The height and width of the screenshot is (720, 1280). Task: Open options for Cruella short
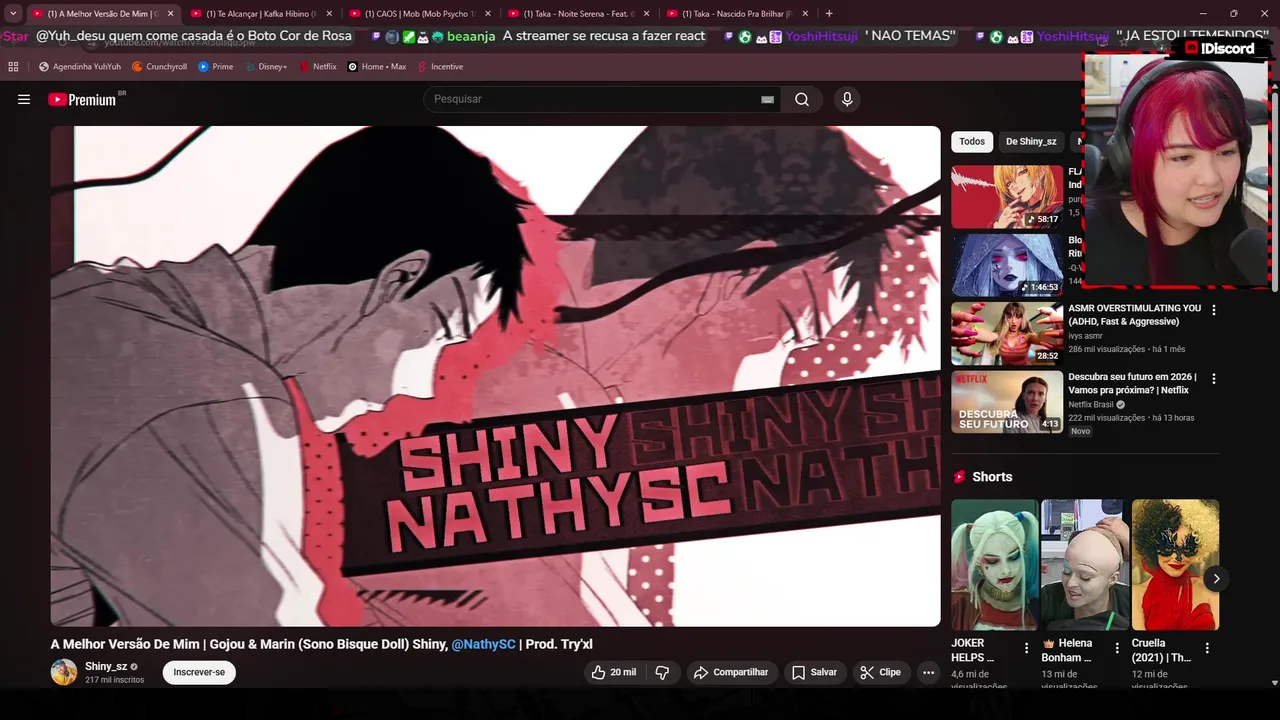point(1207,648)
